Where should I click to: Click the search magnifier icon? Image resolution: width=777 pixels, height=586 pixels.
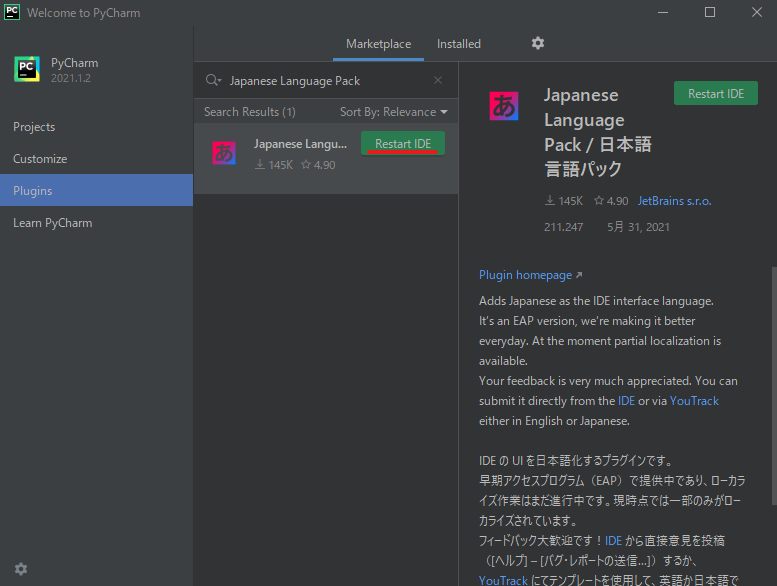pyautogui.click(x=213, y=80)
